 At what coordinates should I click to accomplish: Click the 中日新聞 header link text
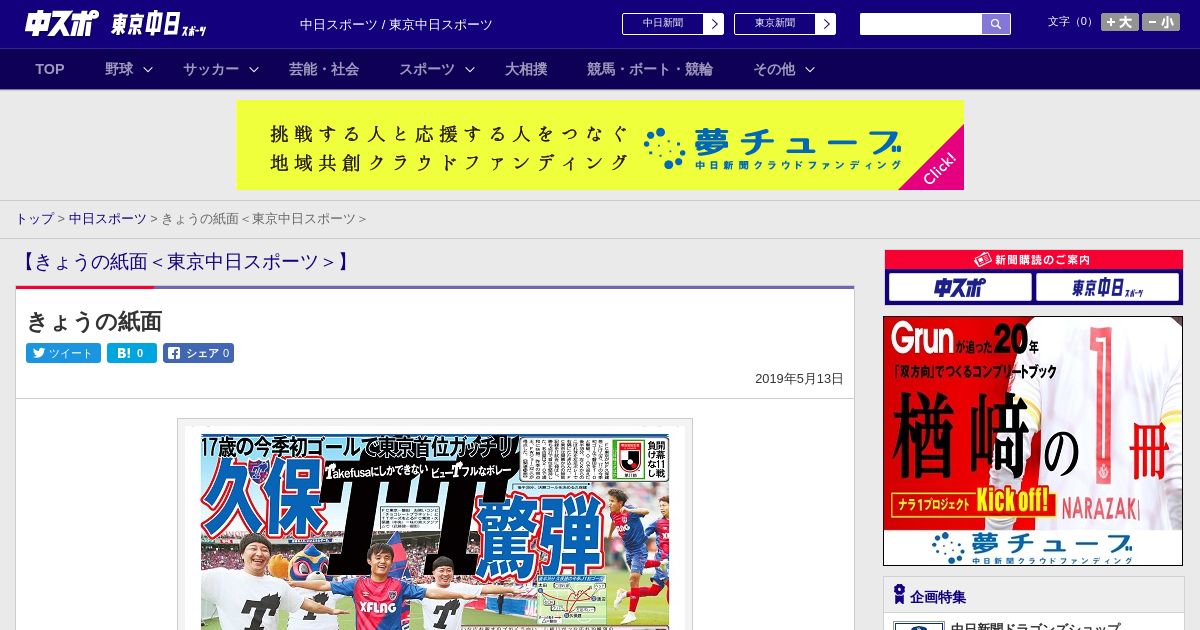pos(663,23)
